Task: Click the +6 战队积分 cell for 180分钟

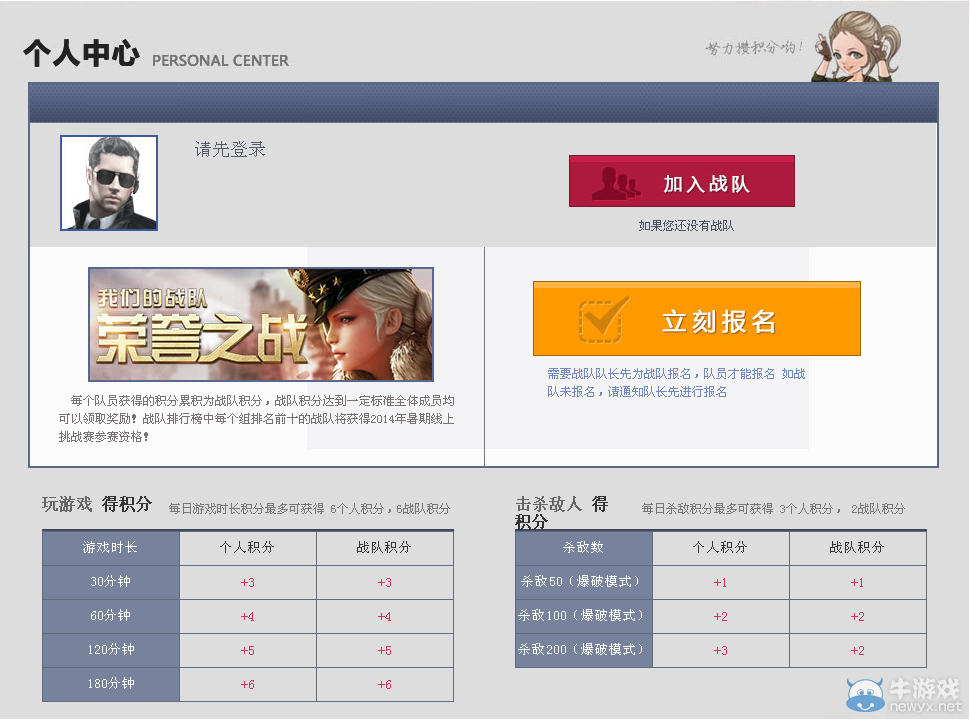Action: click(x=385, y=684)
